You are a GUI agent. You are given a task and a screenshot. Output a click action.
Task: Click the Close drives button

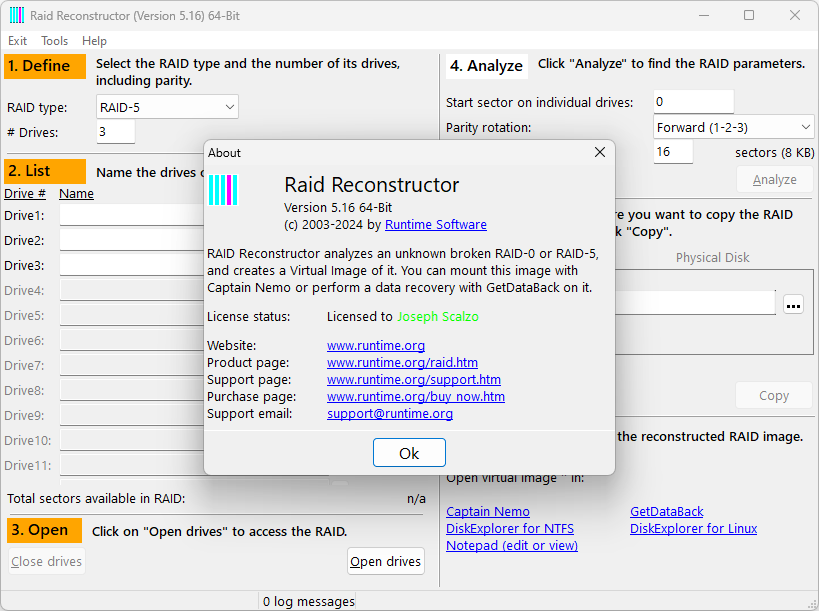[x=46, y=561]
